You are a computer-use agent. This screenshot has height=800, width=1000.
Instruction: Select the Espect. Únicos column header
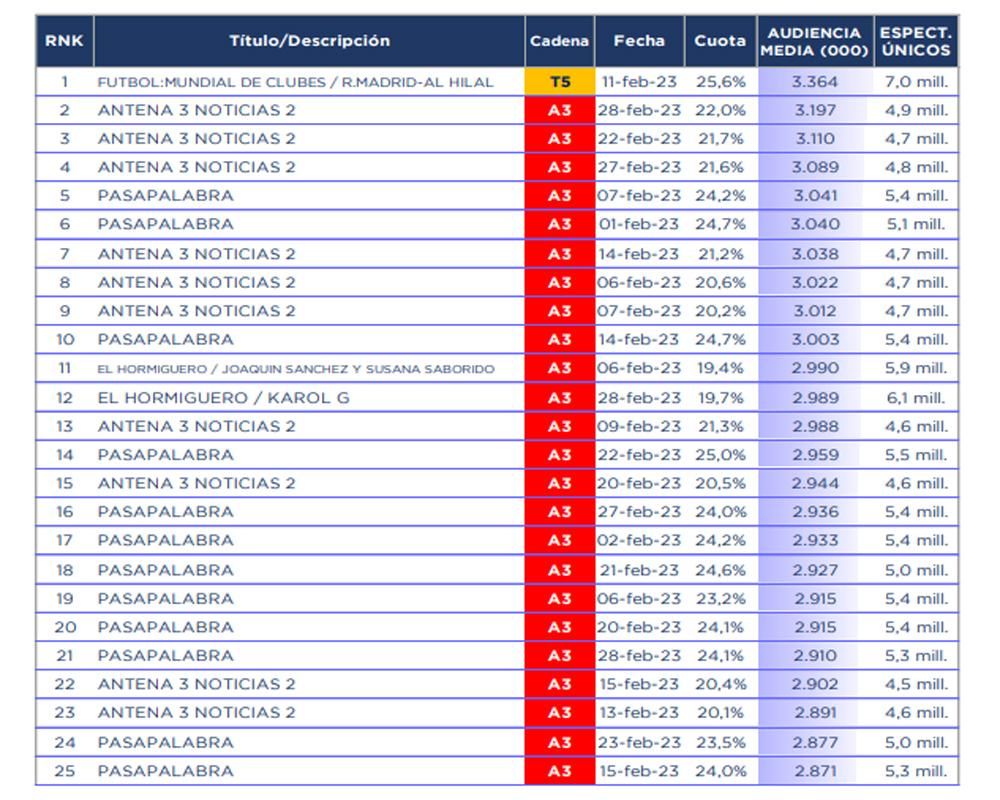point(916,41)
